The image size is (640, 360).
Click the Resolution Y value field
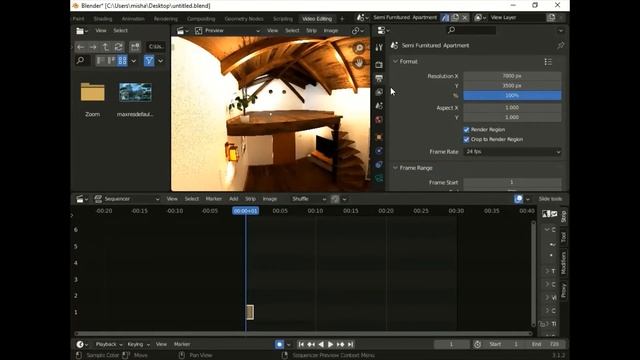(512, 86)
